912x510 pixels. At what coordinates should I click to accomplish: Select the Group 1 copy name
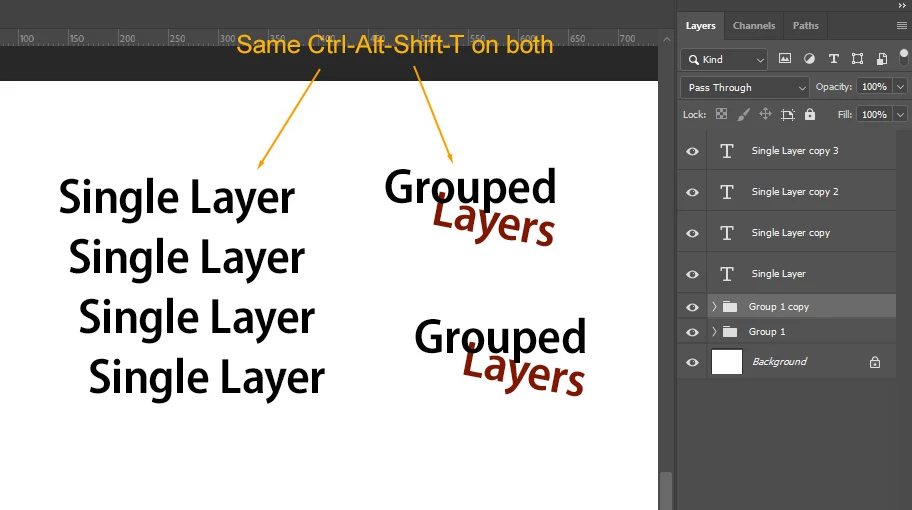pos(779,306)
